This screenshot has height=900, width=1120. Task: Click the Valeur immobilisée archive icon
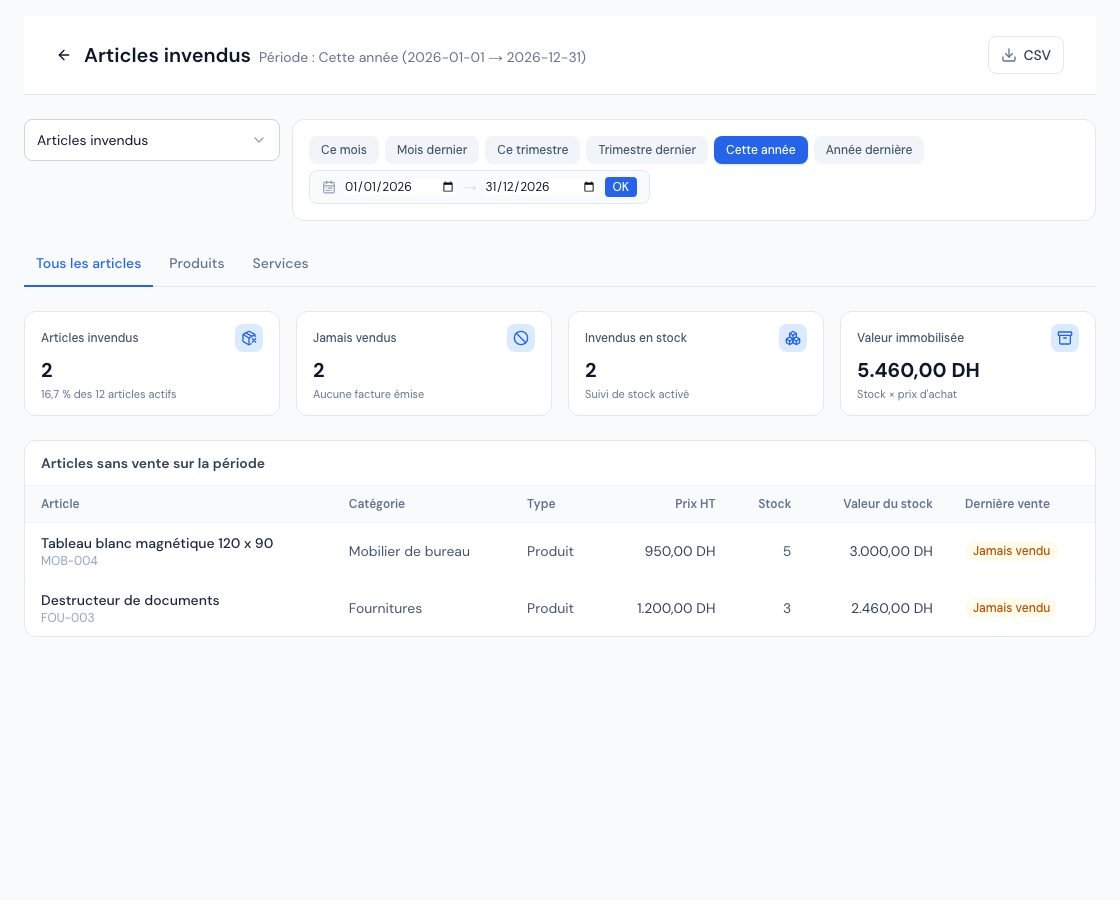point(1065,338)
